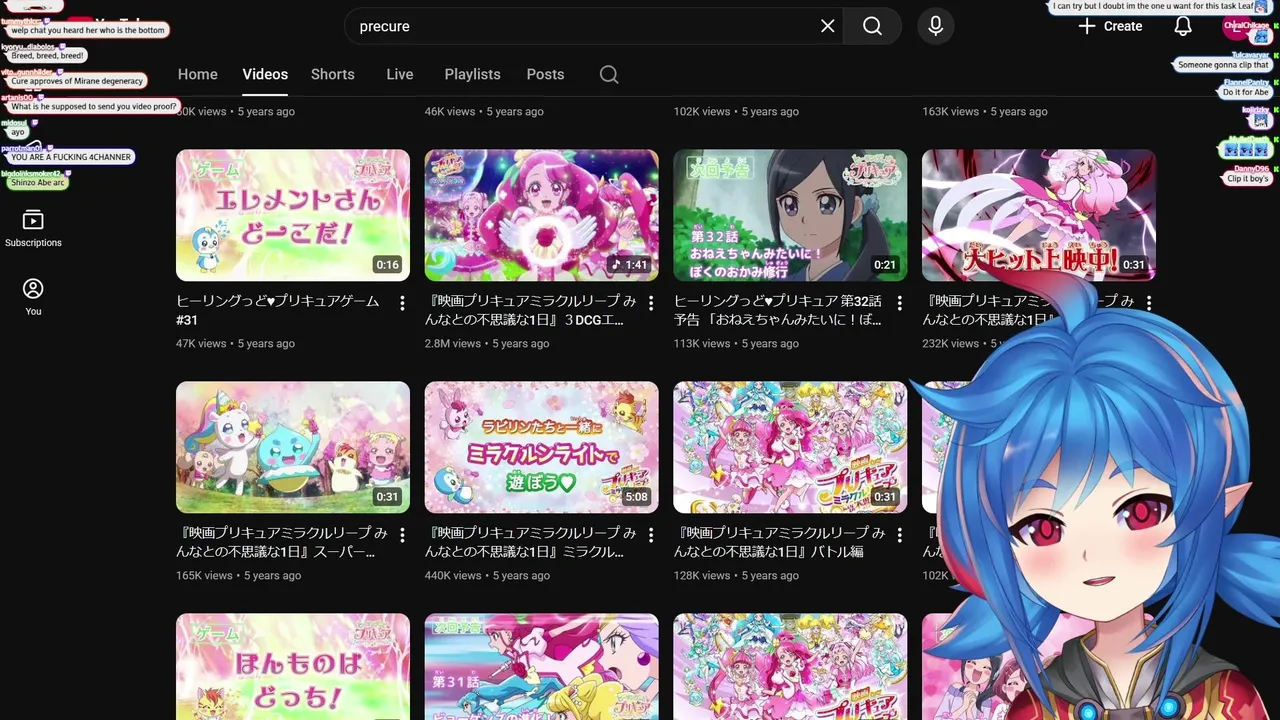Screen dimensions: 1280x720
Task: Play the 1:41 pink Cure thumbnail
Action: point(541,215)
